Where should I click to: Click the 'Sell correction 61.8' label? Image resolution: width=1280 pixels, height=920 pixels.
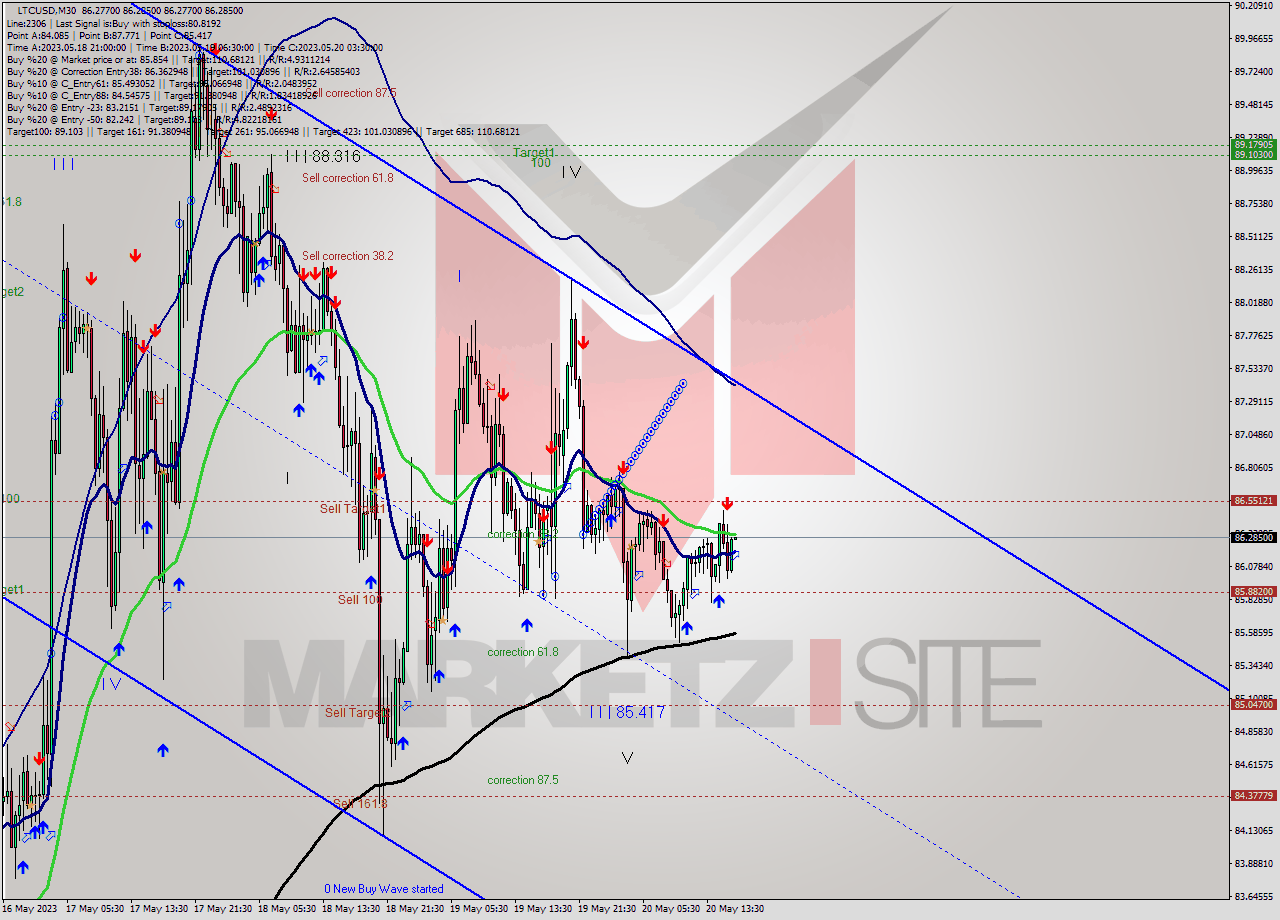(x=348, y=178)
